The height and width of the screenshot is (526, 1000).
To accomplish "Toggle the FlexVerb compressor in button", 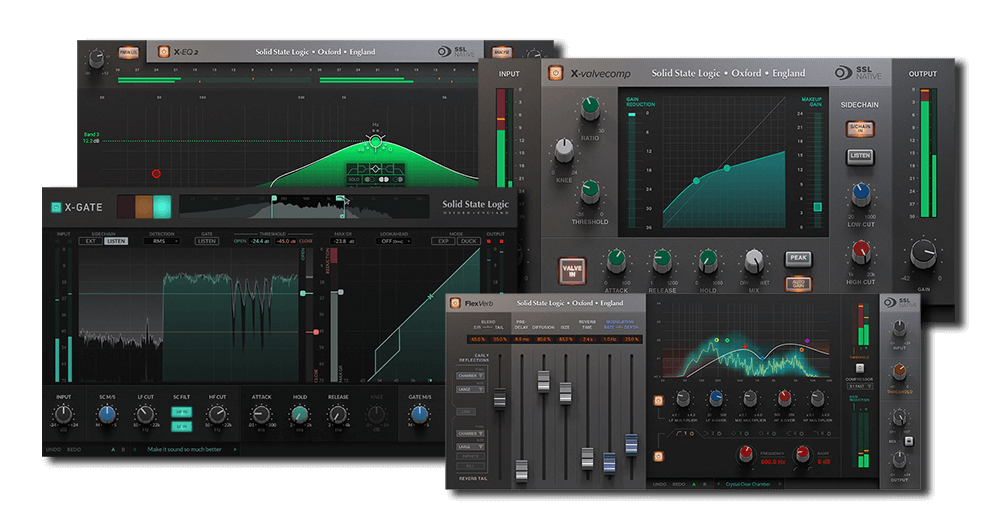I will click(859, 368).
